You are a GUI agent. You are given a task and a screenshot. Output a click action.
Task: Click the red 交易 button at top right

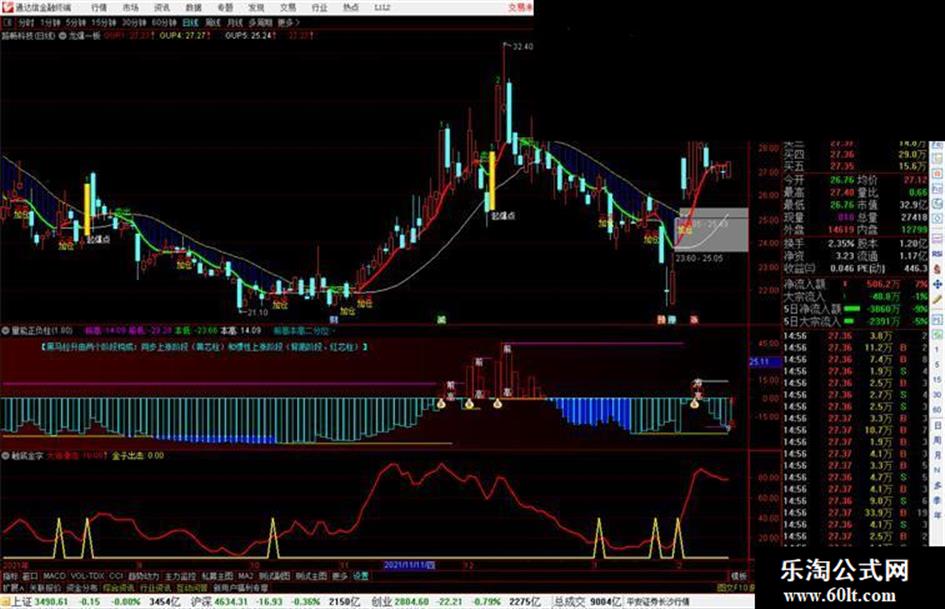(520, 7)
